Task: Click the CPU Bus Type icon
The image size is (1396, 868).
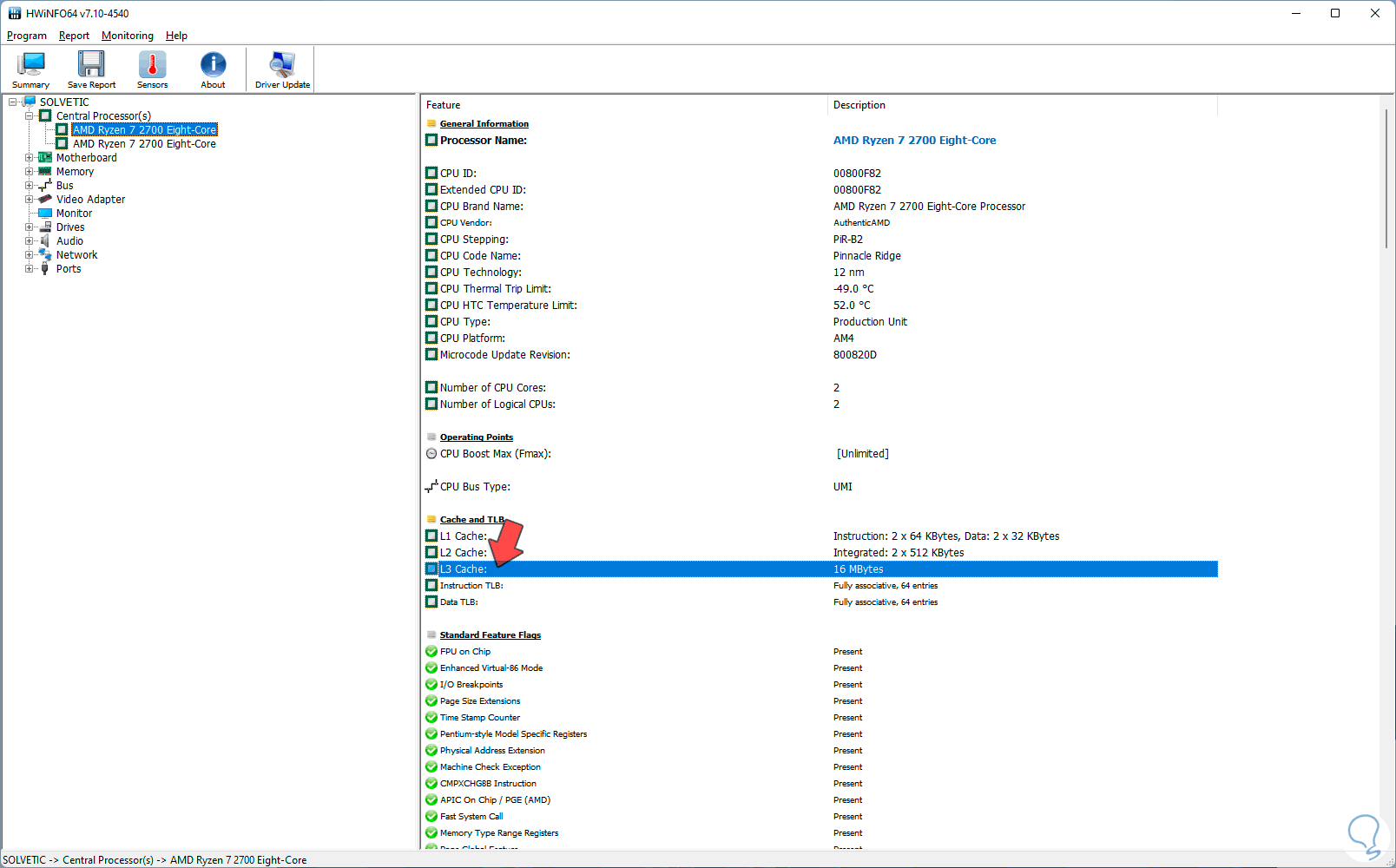Action: (431, 487)
